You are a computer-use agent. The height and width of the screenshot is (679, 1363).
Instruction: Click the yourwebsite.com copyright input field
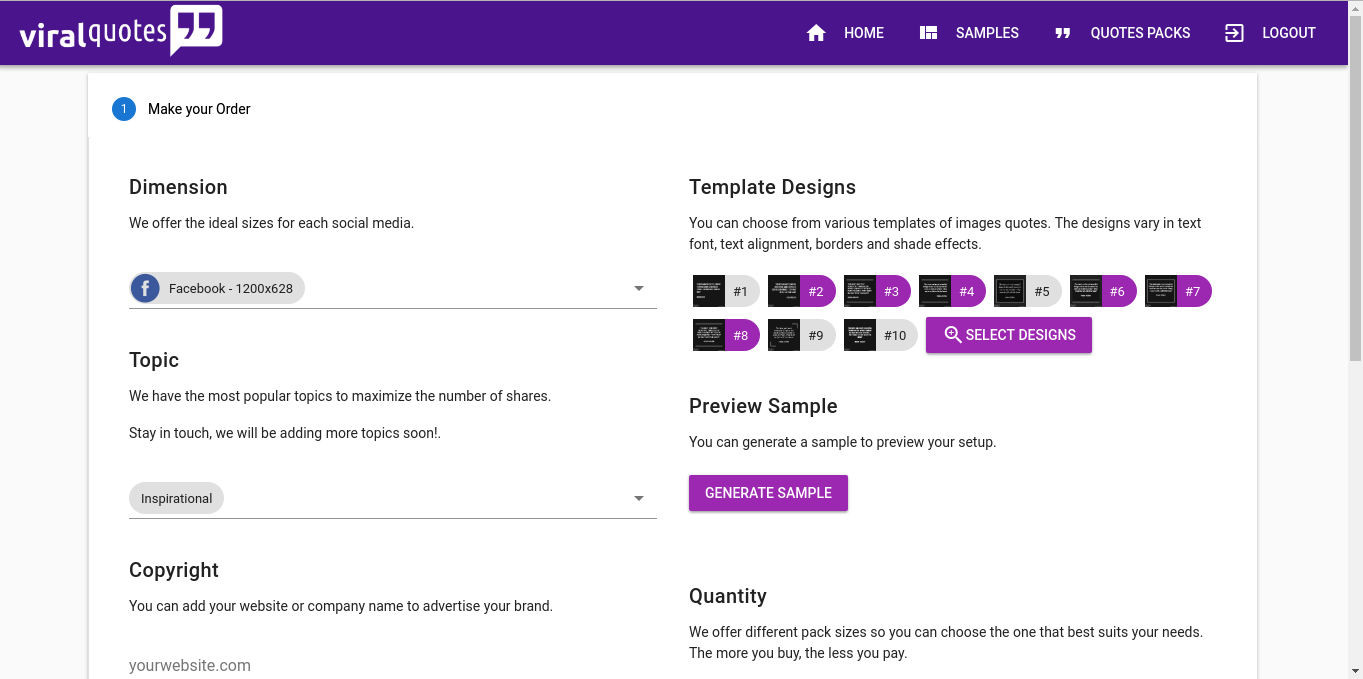tap(392, 665)
